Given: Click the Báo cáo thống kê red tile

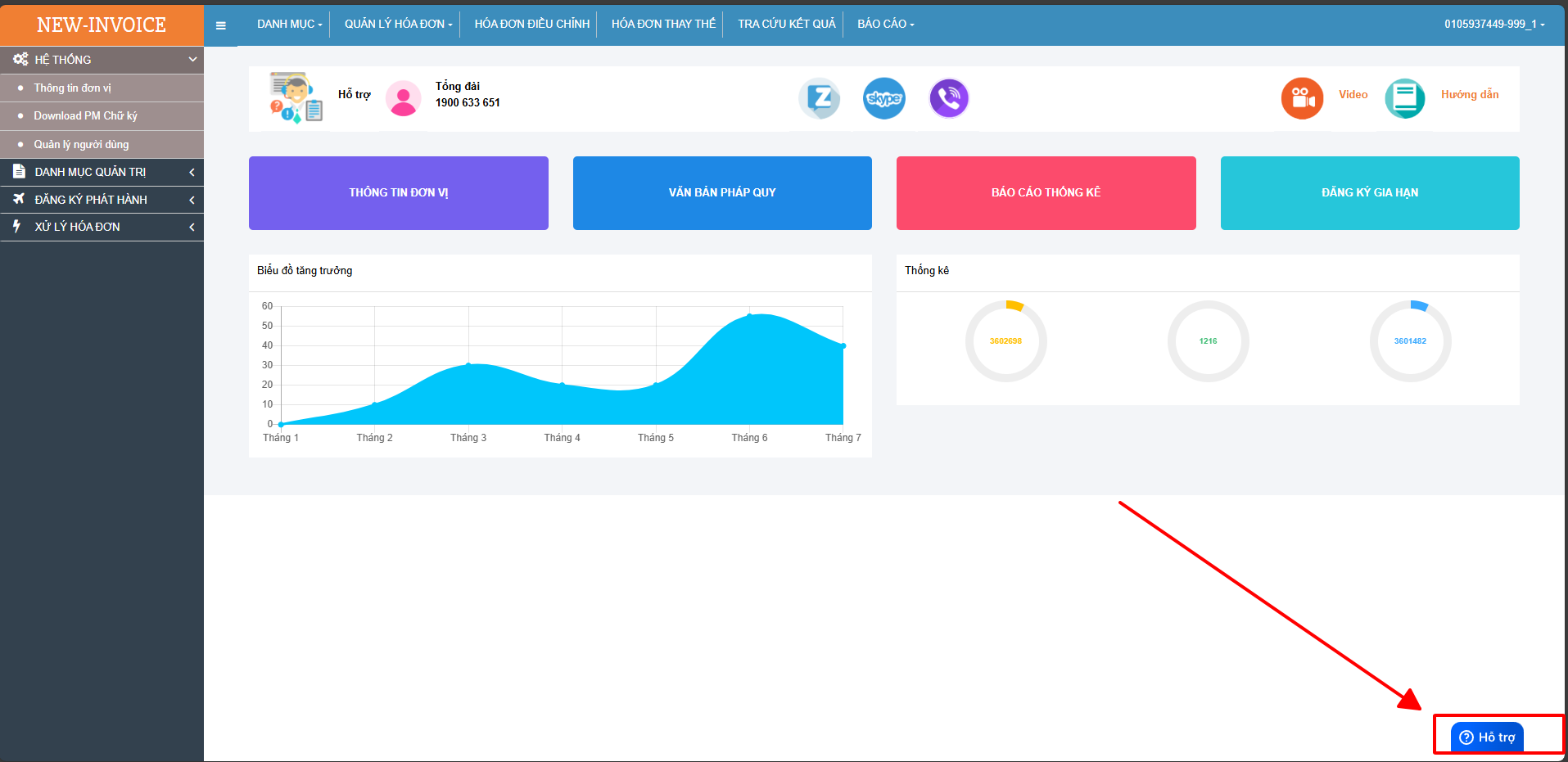Looking at the screenshot, I should click(1046, 193).
